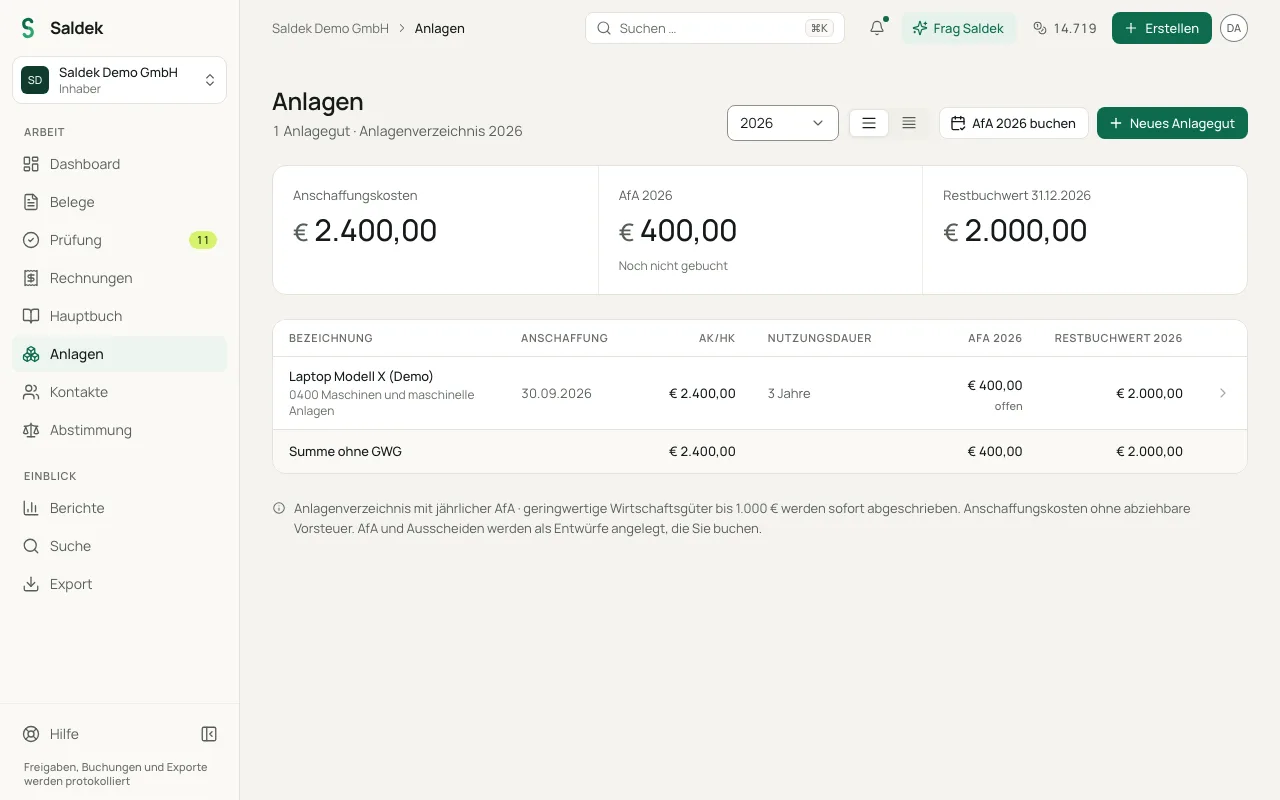Viewport: 1280px width, 800px height.
Task: Switch to comfortable list density view
Action: coord(869,123)
